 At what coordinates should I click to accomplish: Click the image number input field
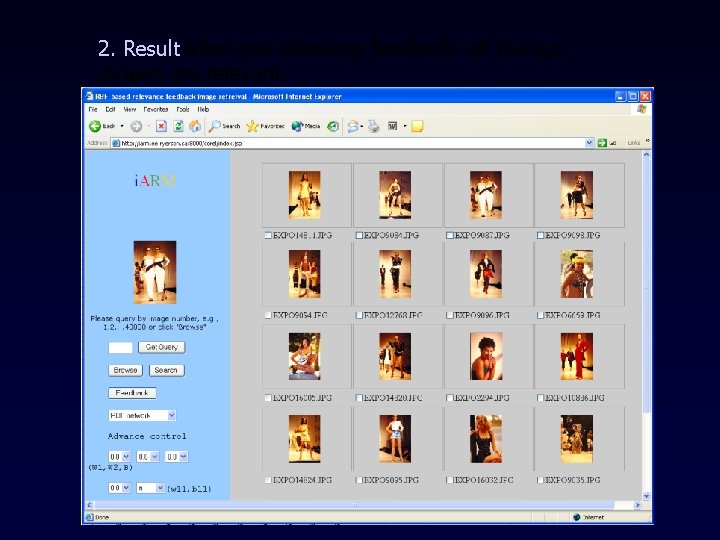(x=120, y=348)
